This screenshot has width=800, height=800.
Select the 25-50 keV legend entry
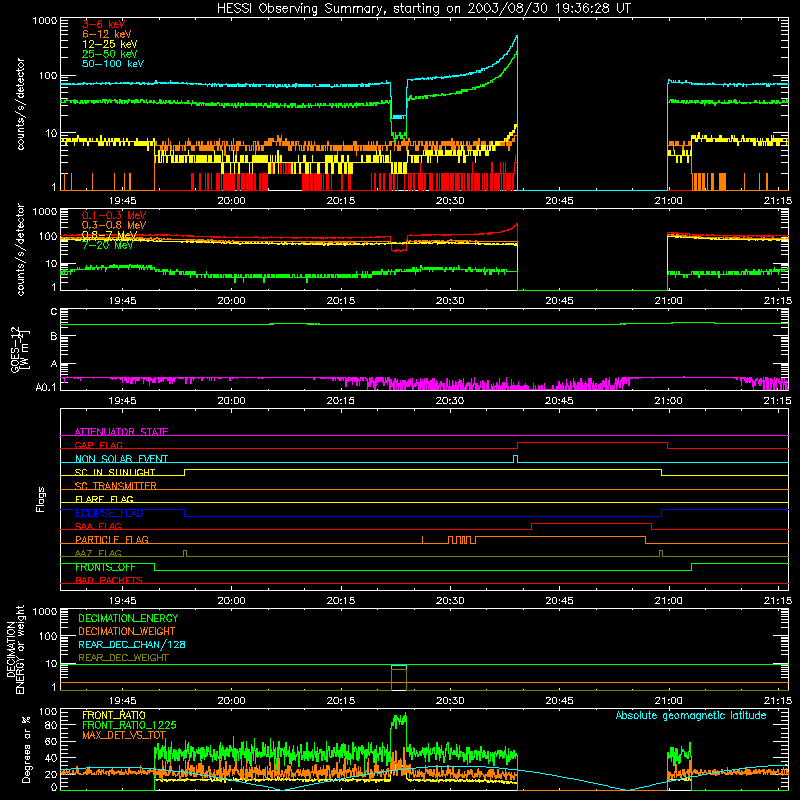110,54
